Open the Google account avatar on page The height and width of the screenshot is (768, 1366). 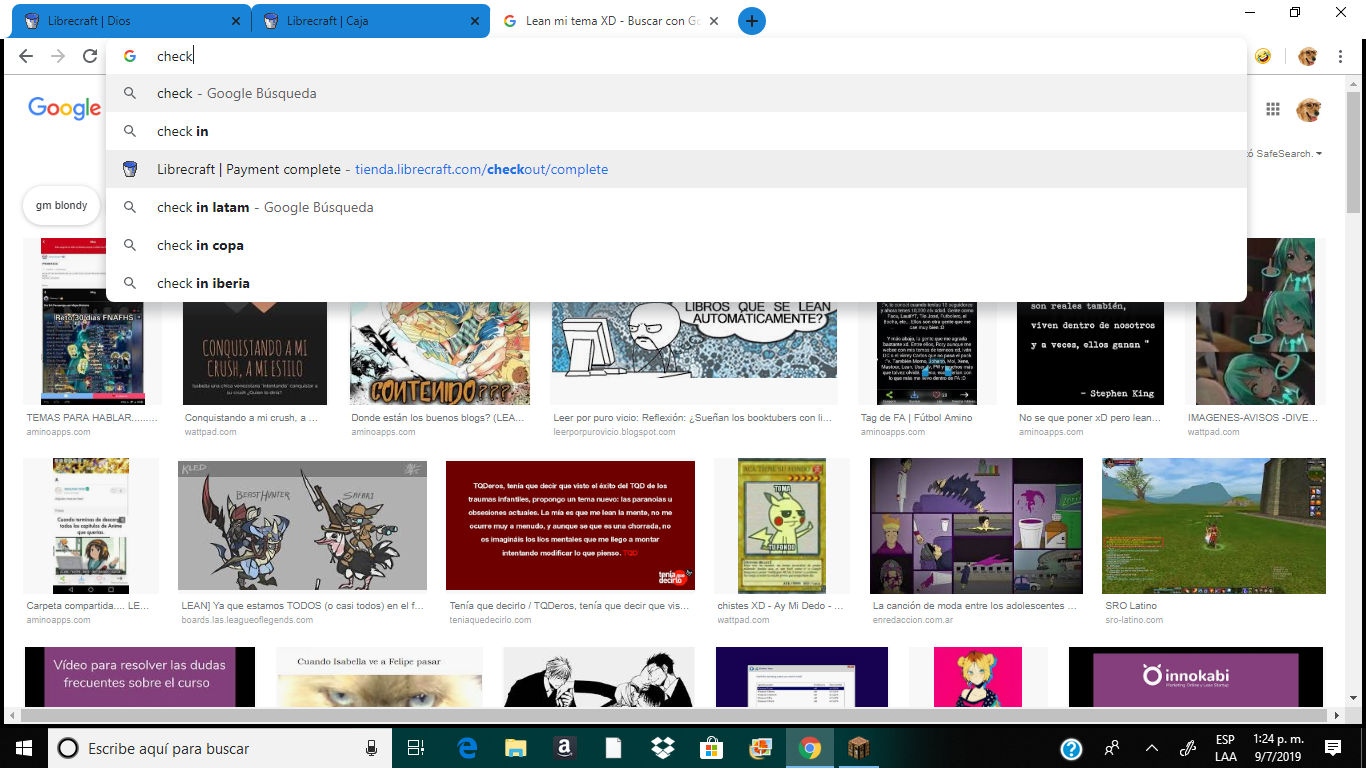[1309, 109]
